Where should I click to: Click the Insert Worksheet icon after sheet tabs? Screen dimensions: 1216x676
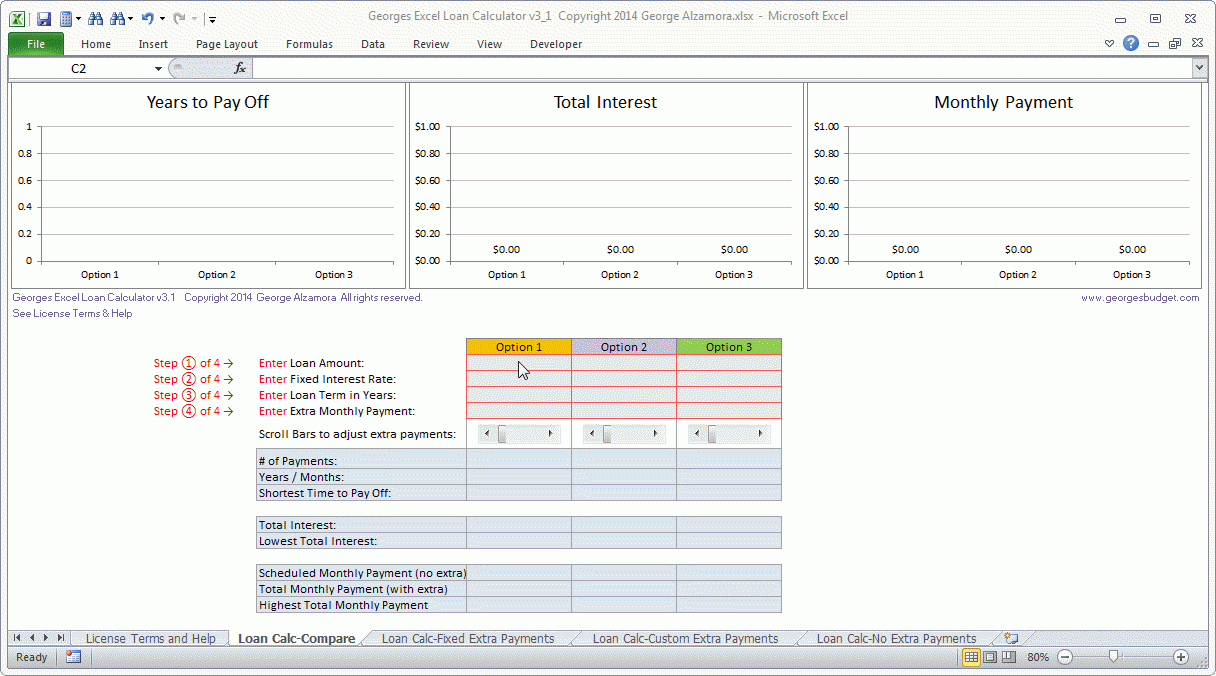[x=1011, y=638]
